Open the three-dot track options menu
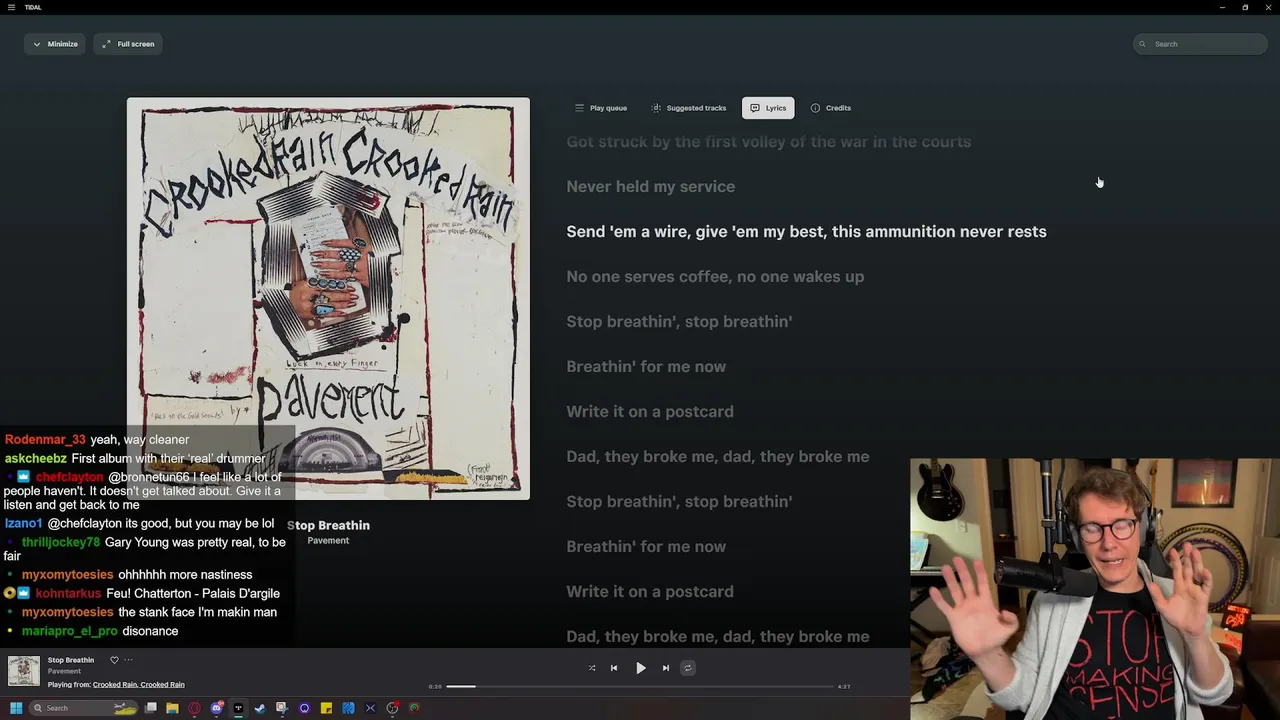1280x720 pixels. click(x=128, y=660)
